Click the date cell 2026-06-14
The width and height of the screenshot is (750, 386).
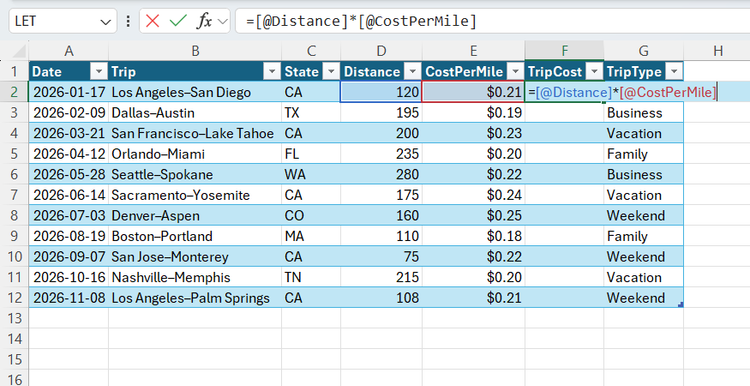pyautogui.click(x=69, y=195)
